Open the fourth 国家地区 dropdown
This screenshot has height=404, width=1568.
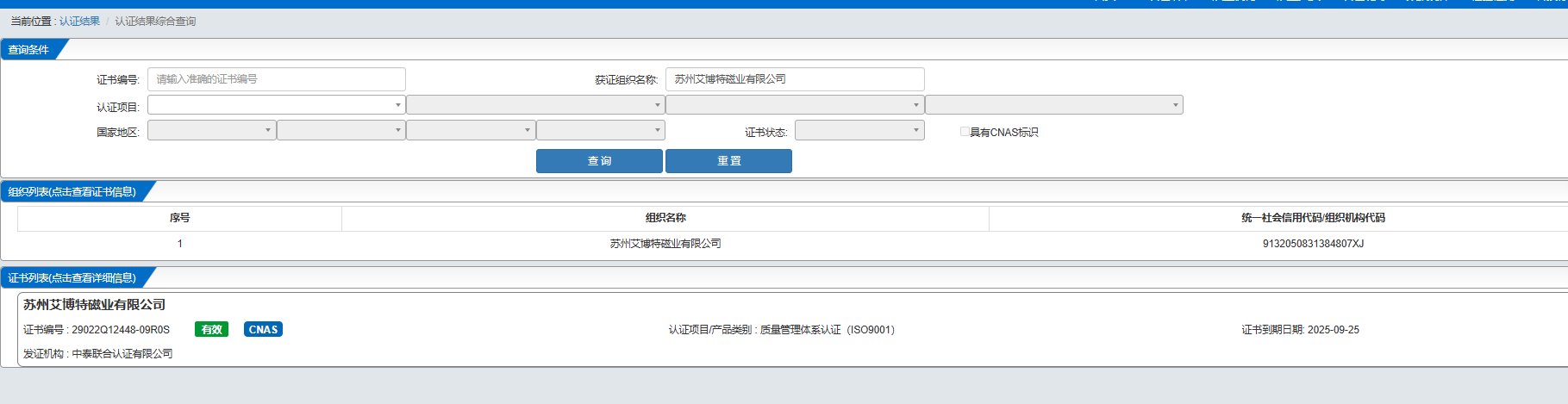tap(601, 130)
